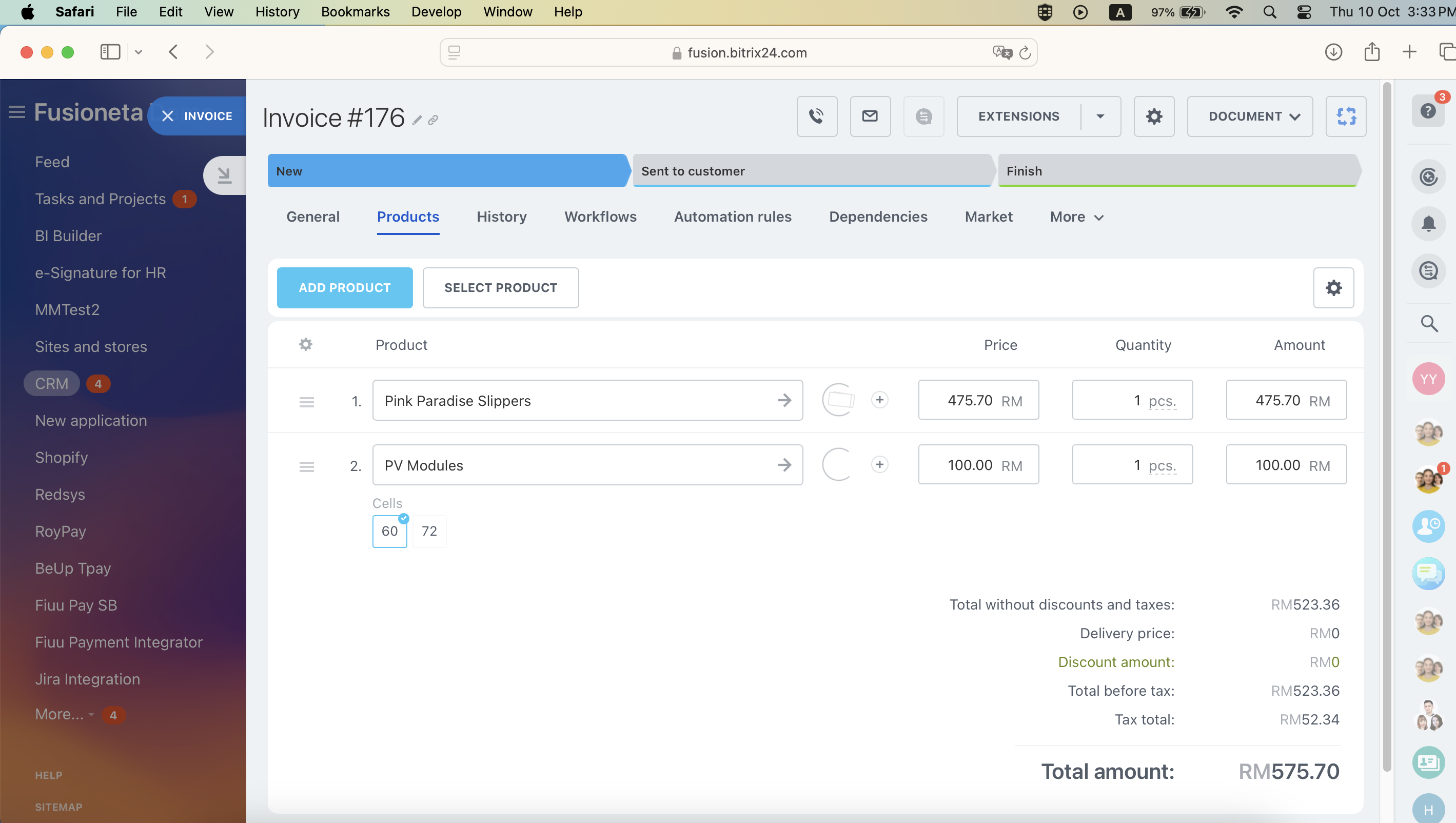The height and width of the screenshot is (823, 1456).
Task: Open the Document dropdown menu
Action: pyautogui.click(x=1250, y=116)
